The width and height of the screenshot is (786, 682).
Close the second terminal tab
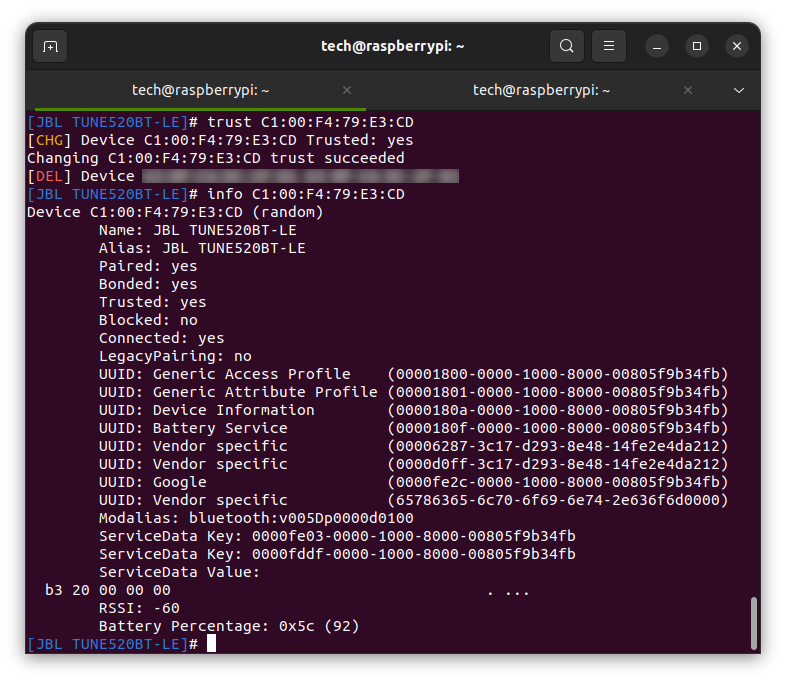point(688,90)
